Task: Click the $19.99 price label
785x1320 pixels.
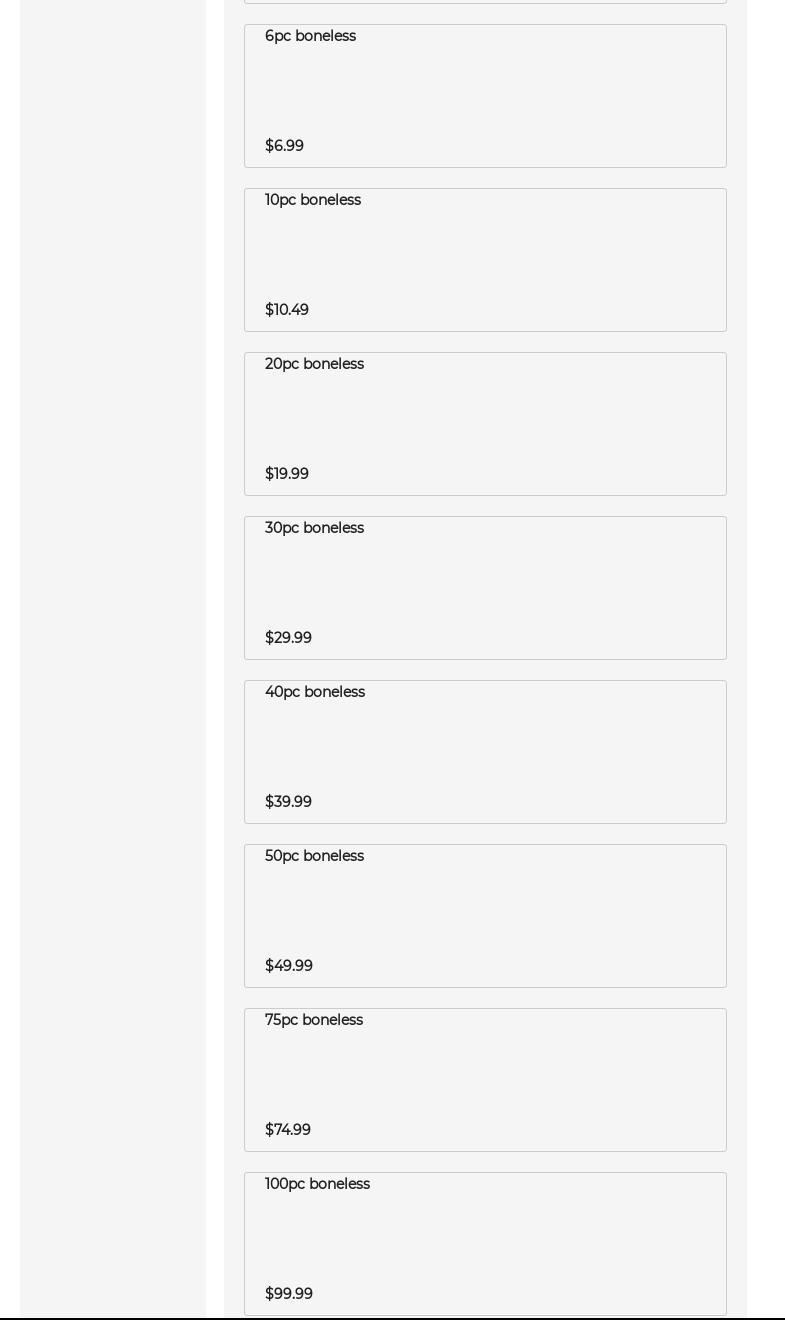Action: coord(287,474)
